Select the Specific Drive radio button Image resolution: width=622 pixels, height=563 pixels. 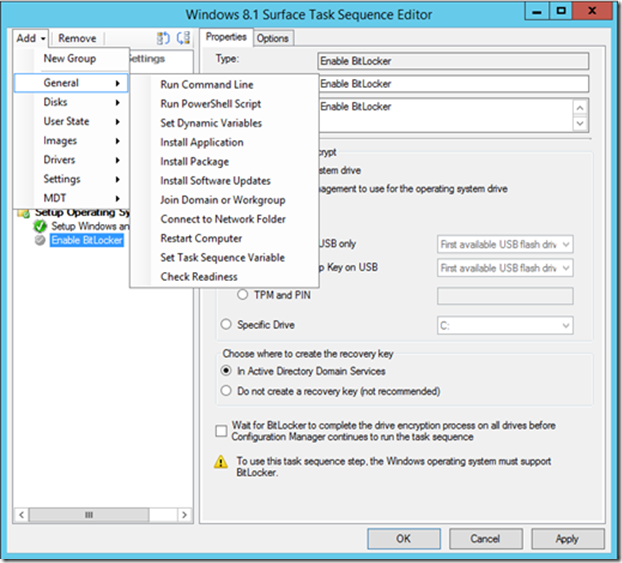[226, 324]
